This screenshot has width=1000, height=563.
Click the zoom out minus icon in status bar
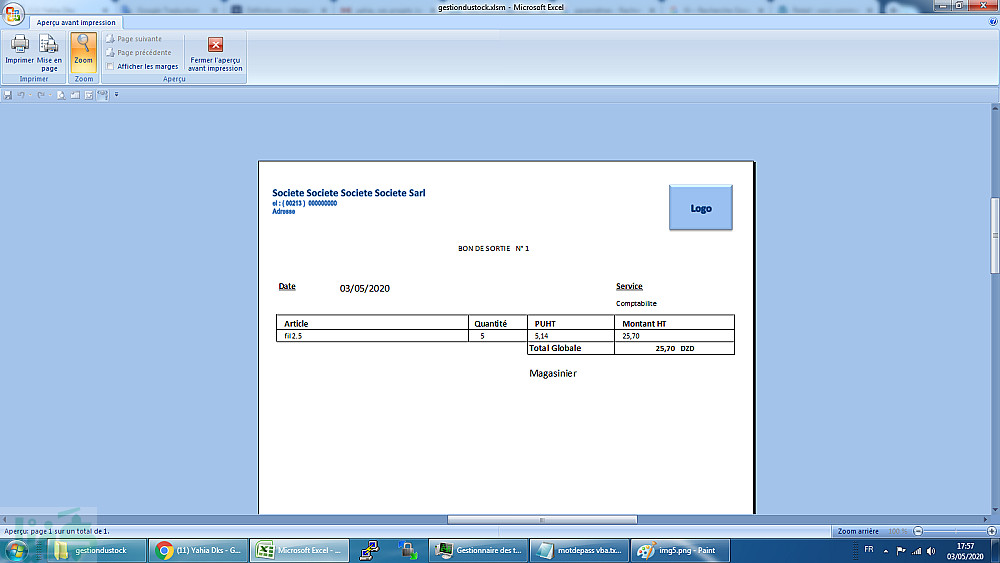pyautogui.click(x=918, y=531)
